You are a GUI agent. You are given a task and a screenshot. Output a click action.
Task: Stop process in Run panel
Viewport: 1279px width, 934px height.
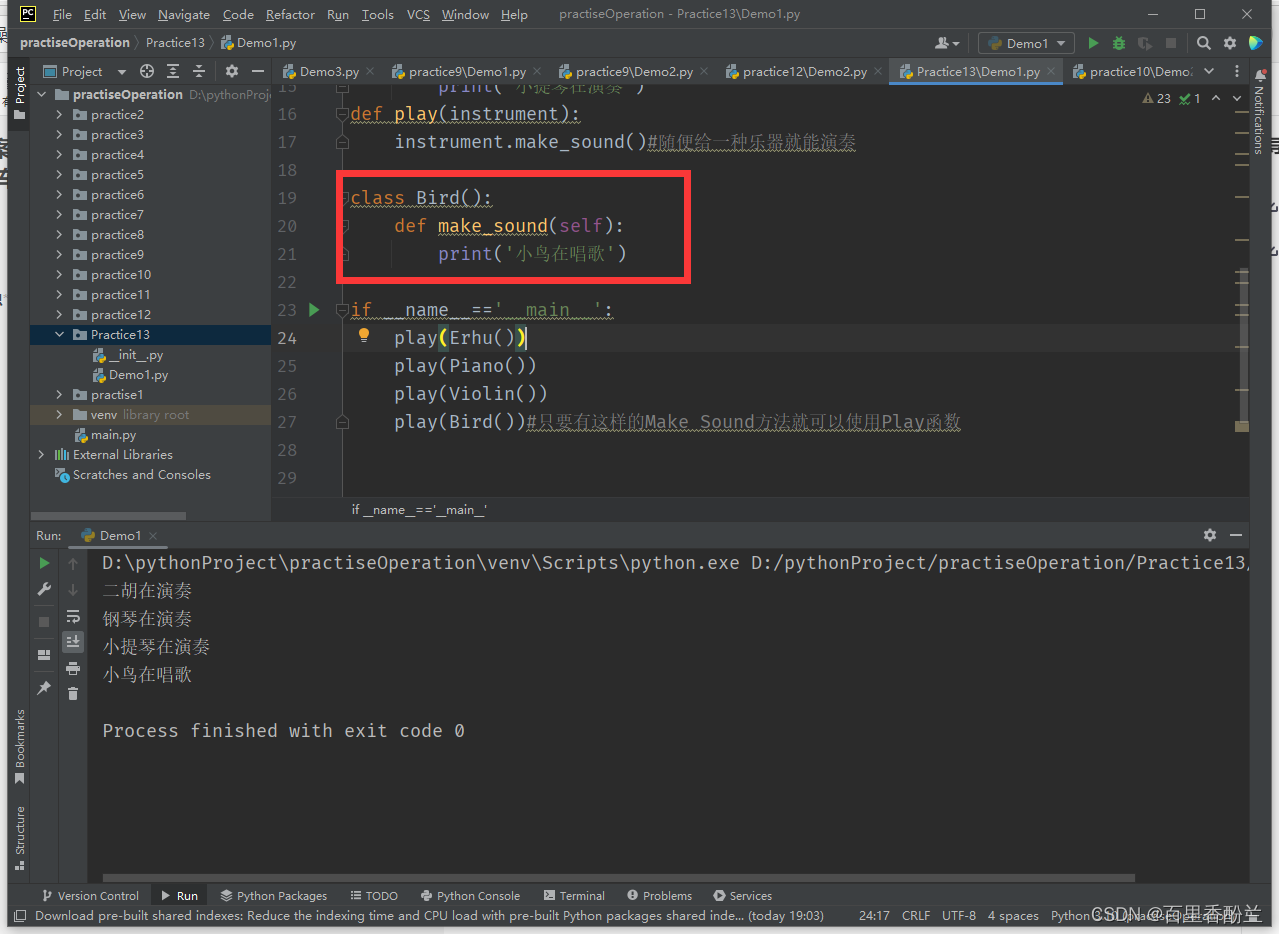pos(44,622)
